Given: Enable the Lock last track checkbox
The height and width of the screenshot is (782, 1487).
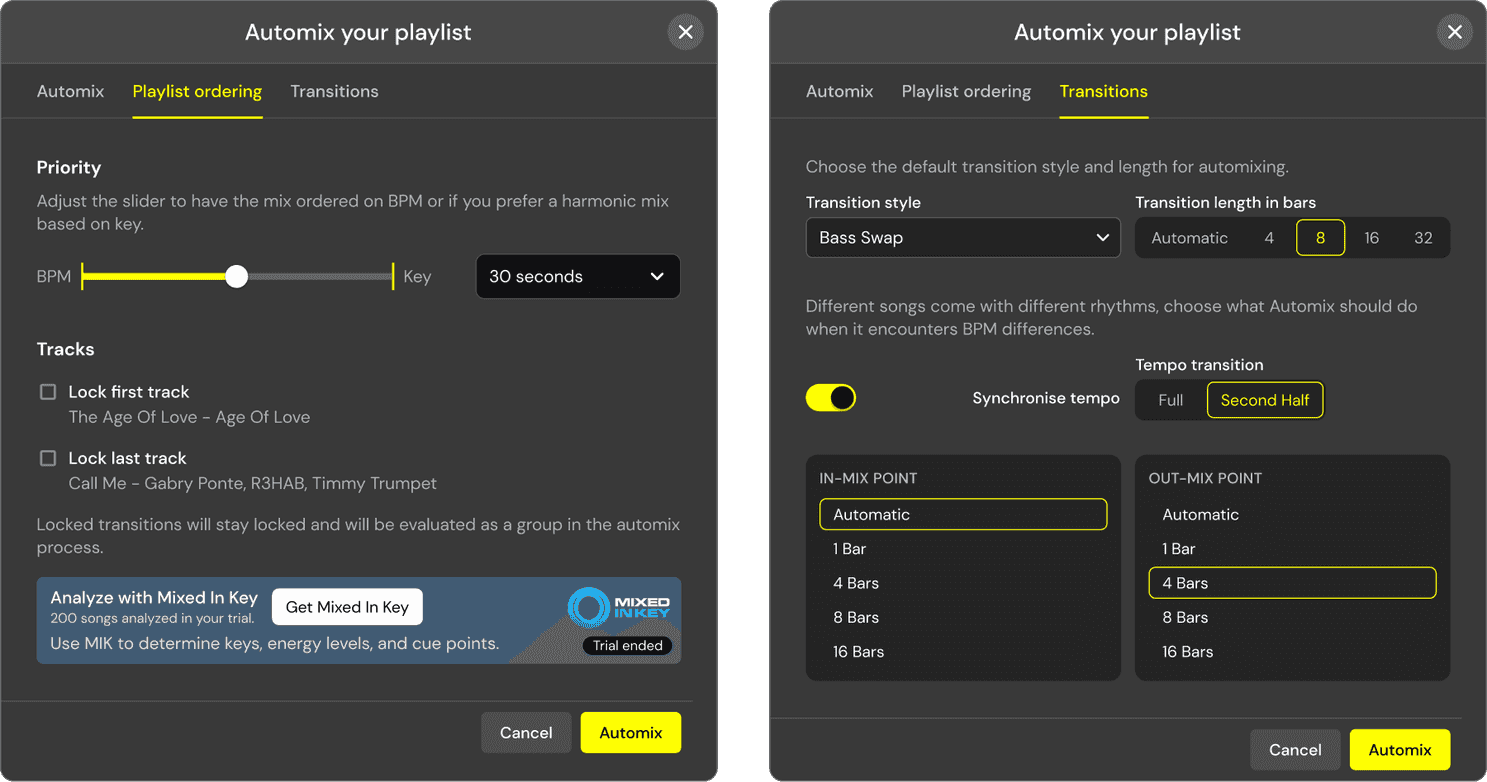Looking at the screenshot, I should point(48,458).
